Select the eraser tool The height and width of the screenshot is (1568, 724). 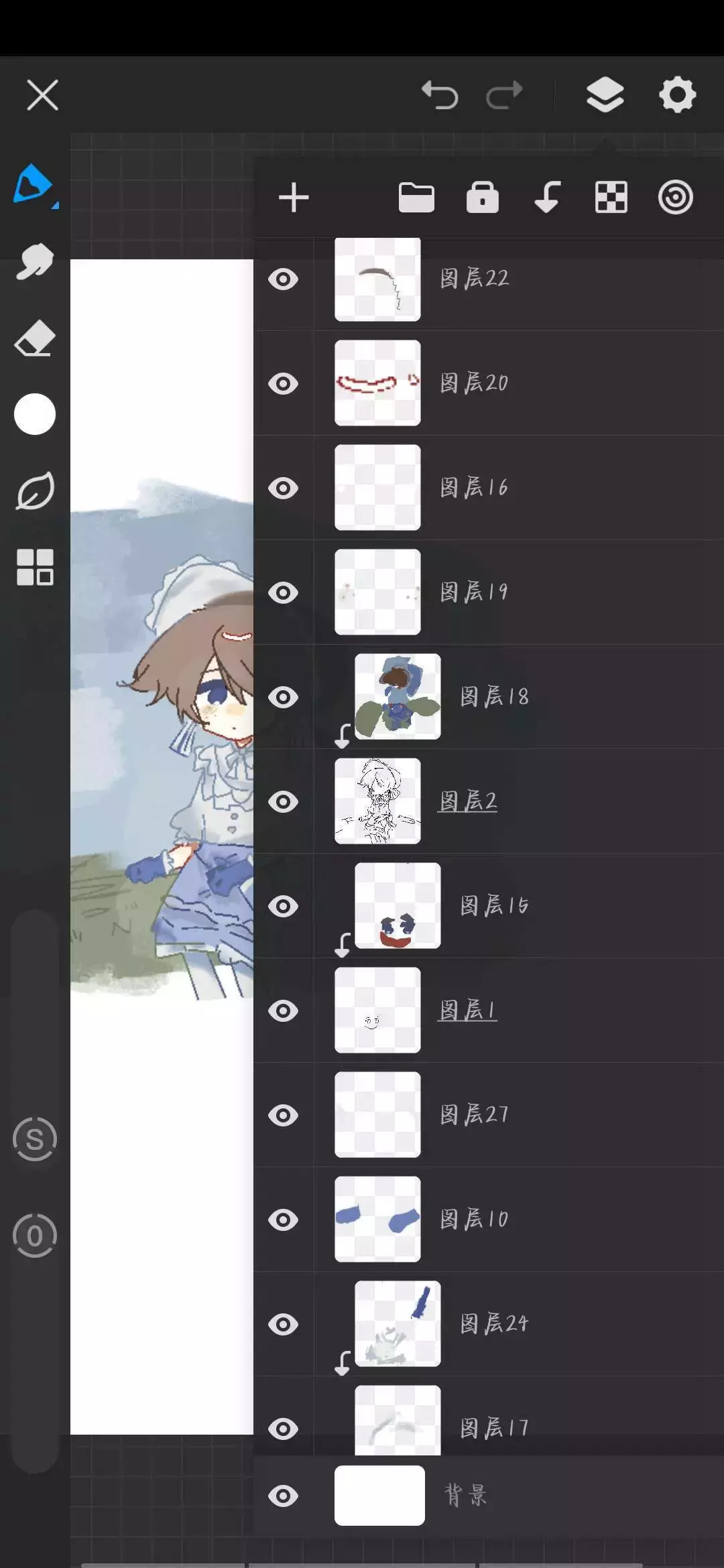click(34, 338)
